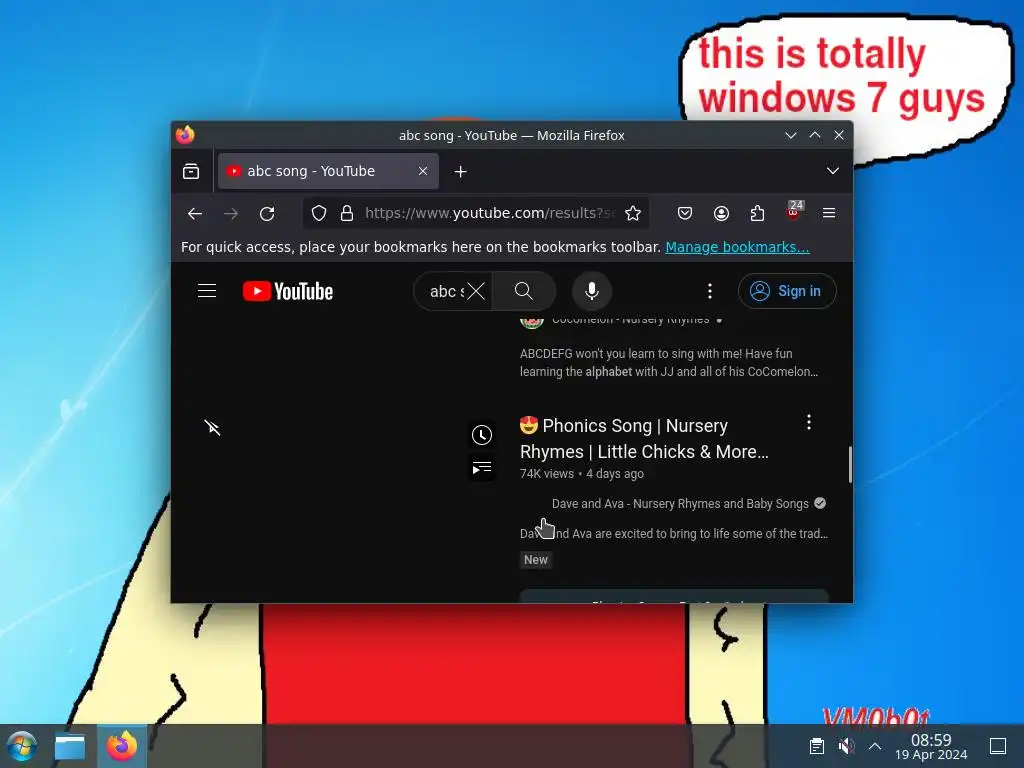Screen dimensions: 1024x768
Task: Add Phonics Song to Watch later
Action: (482, 435)
